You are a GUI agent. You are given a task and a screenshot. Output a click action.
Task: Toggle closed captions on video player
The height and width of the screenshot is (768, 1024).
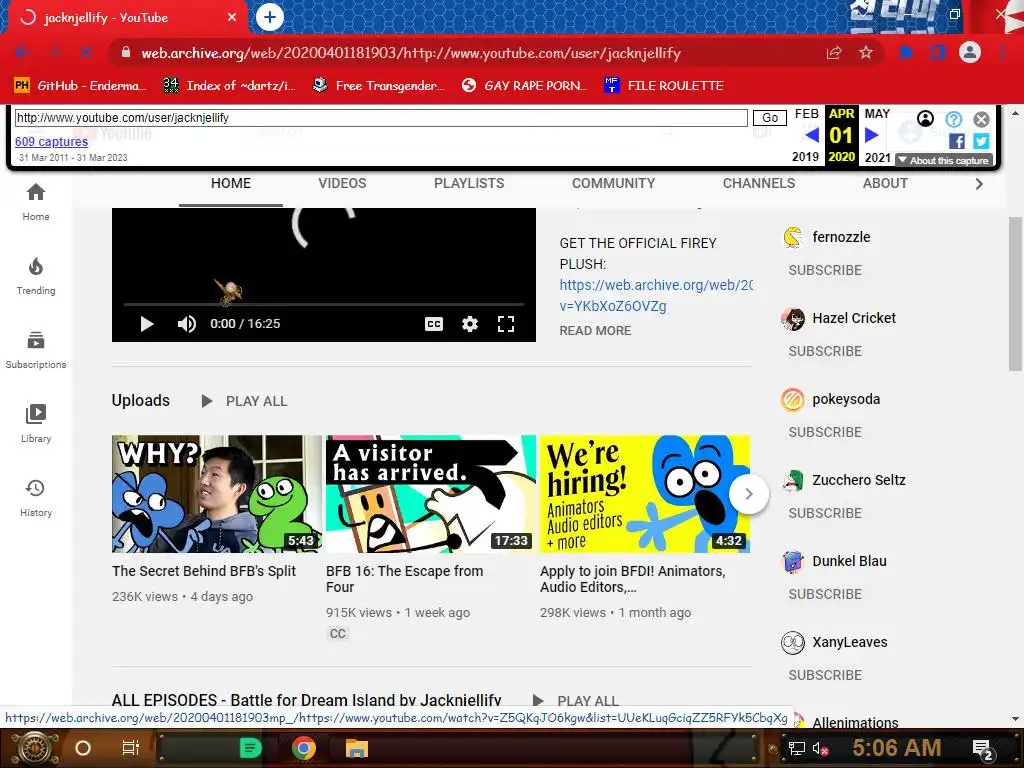click(x=434, y=324)
